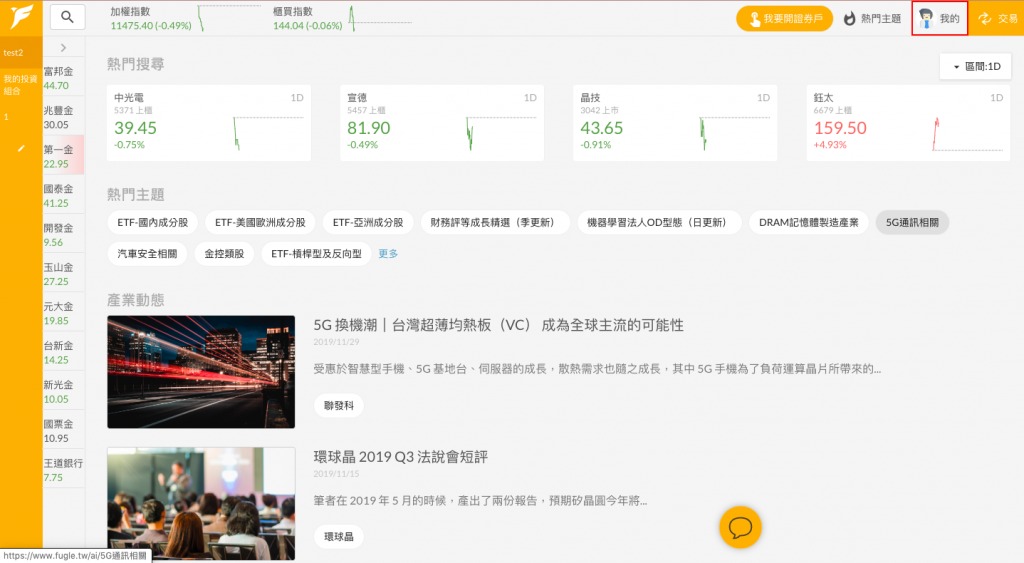1024x563 pixels.
Task: Open 兆豐金 in watchlist
Action: 63,118
